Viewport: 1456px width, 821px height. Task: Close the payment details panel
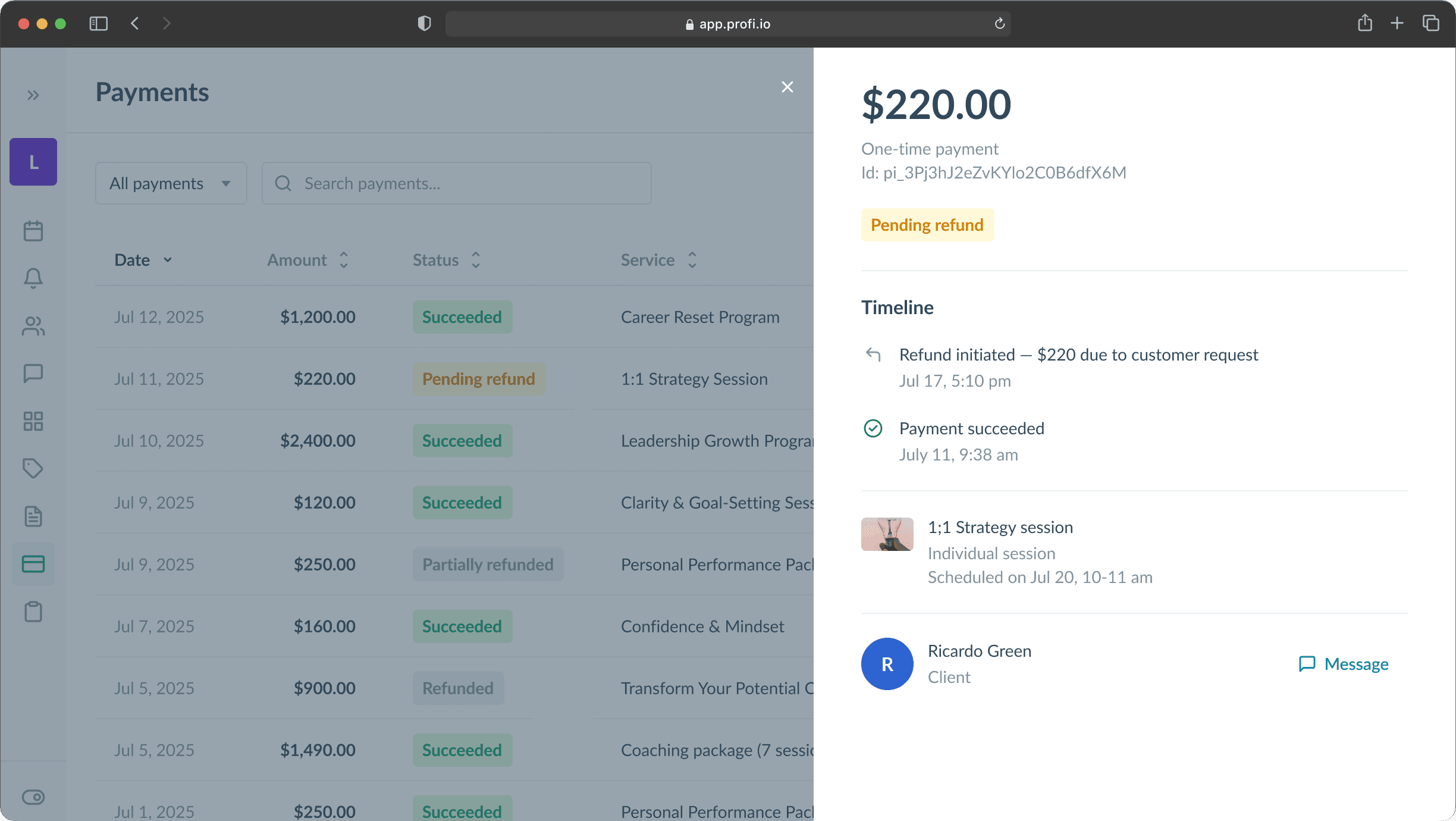coord(787,87)
